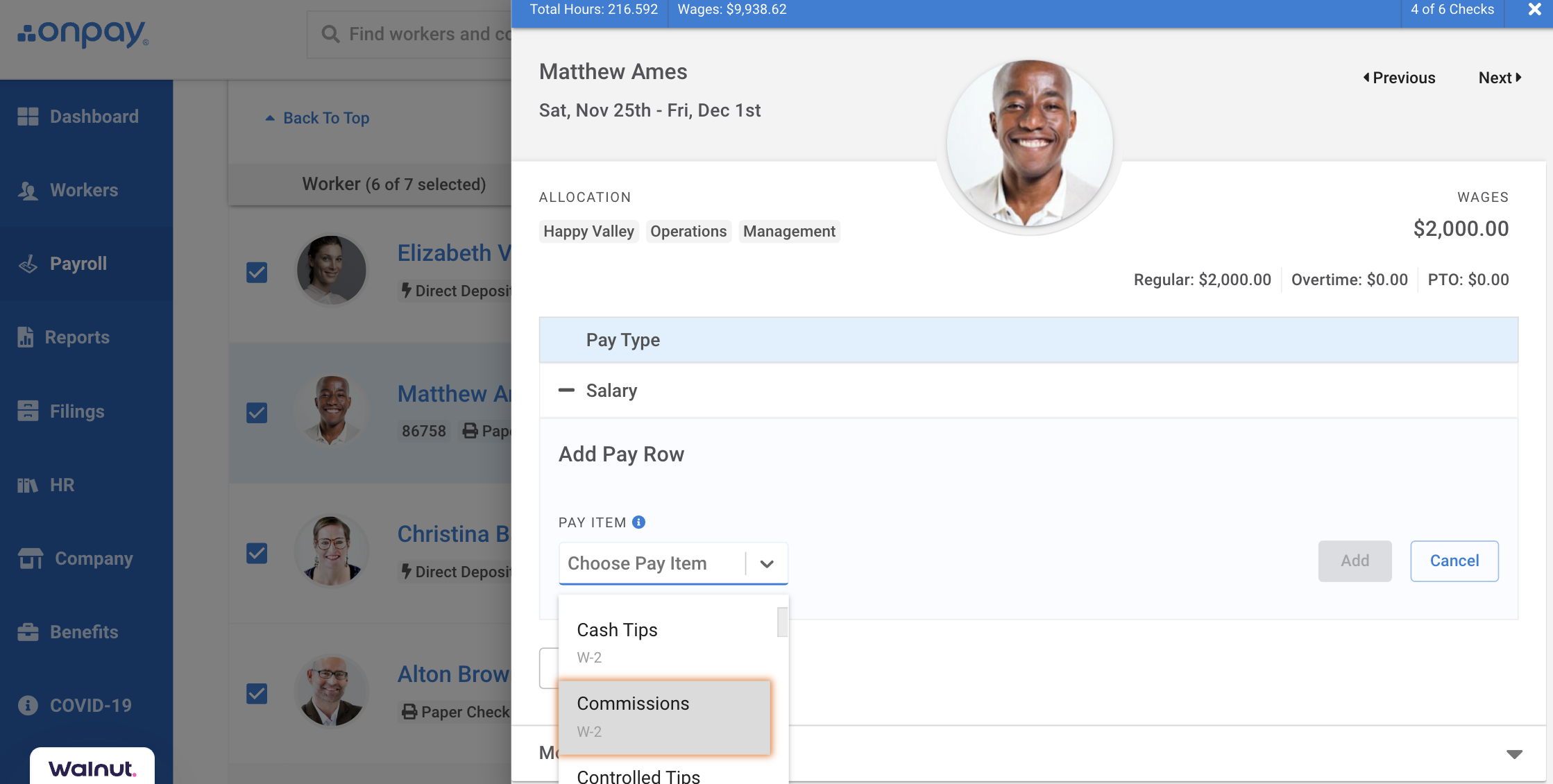Click Matthew Ames's large profile photo
This screenshot has width=1553, height=784.
tap(1030, 144)
